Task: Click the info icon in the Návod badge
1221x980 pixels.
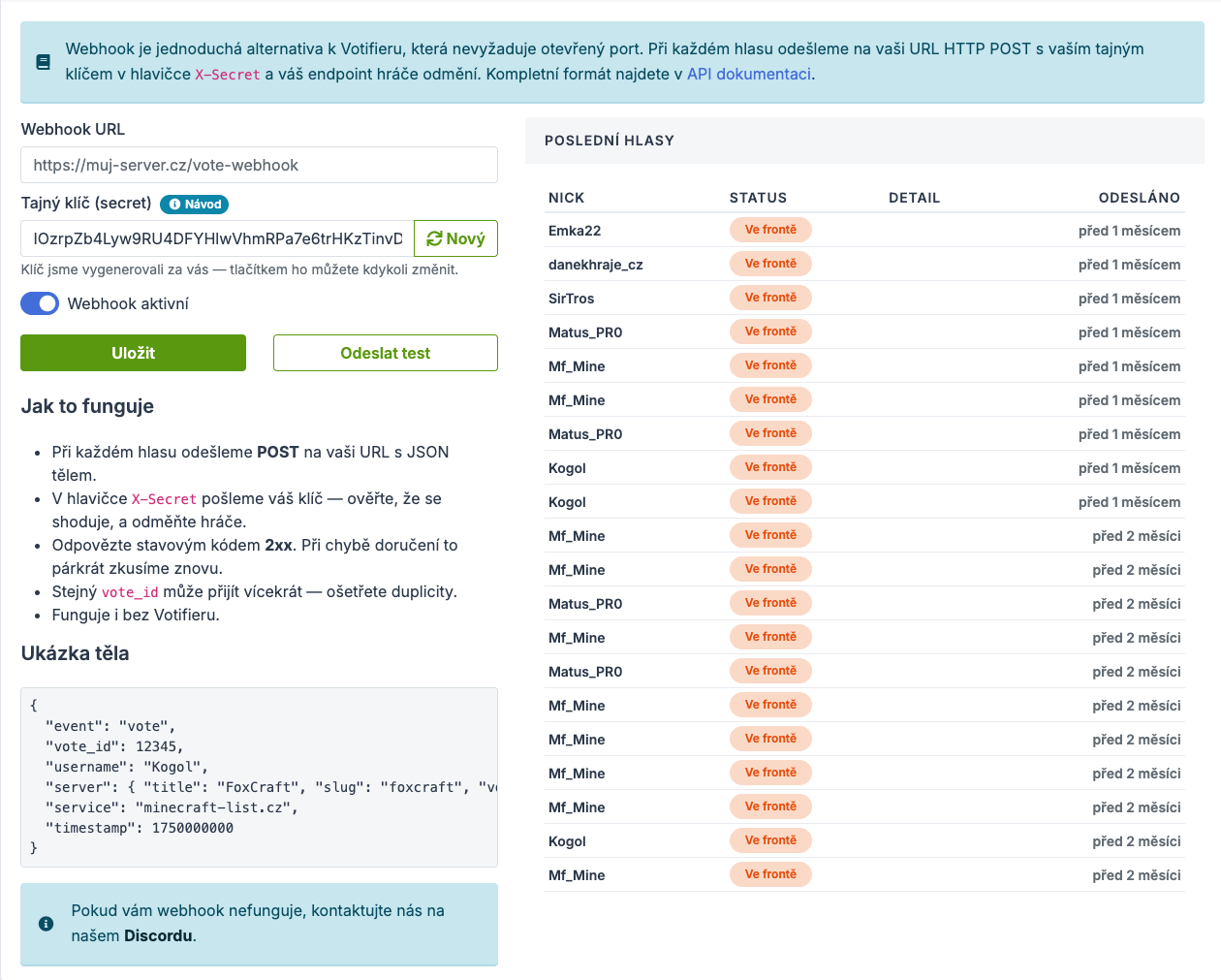Action: coord(174,205)
